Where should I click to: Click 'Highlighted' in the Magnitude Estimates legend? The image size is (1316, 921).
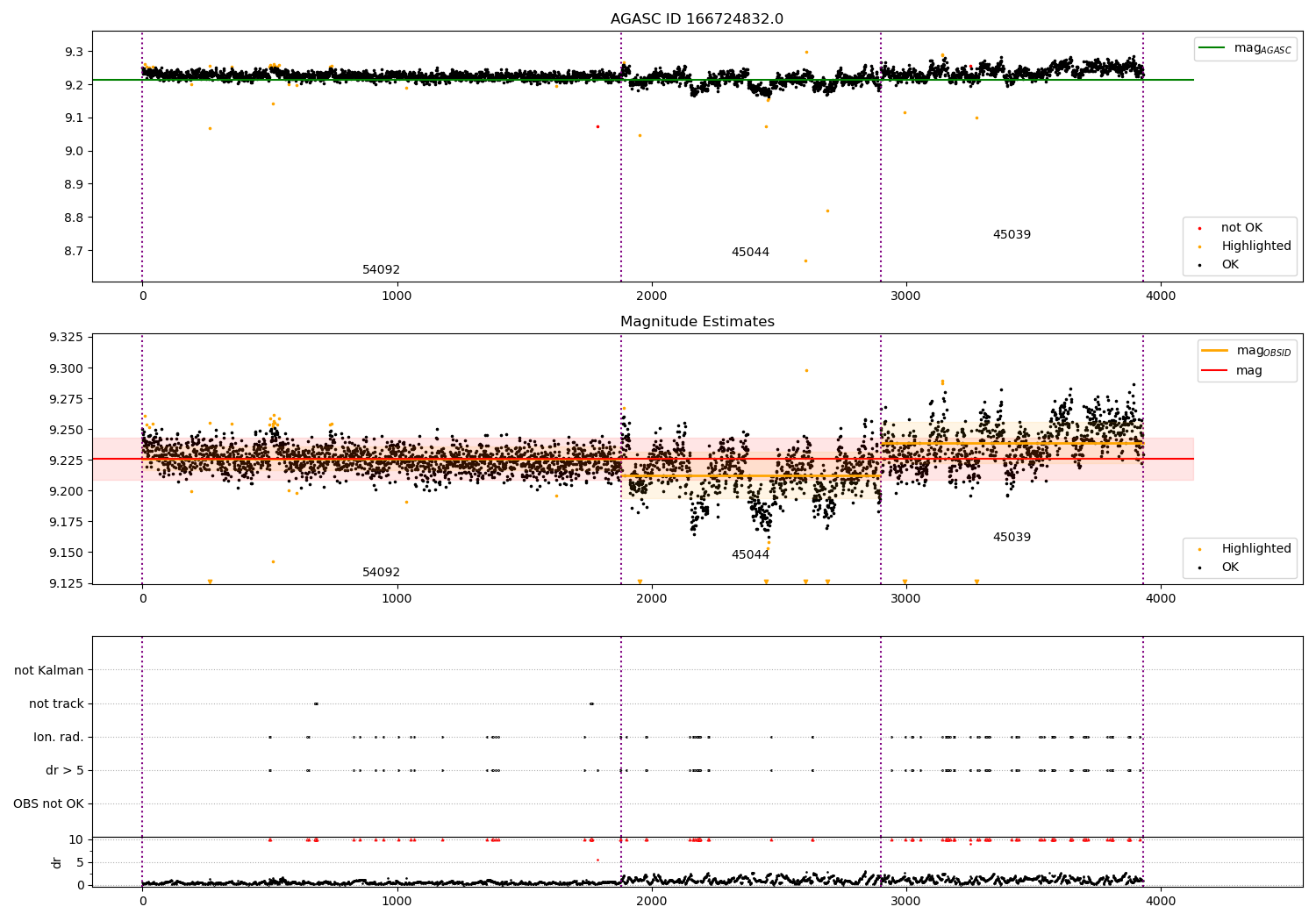1256,549
